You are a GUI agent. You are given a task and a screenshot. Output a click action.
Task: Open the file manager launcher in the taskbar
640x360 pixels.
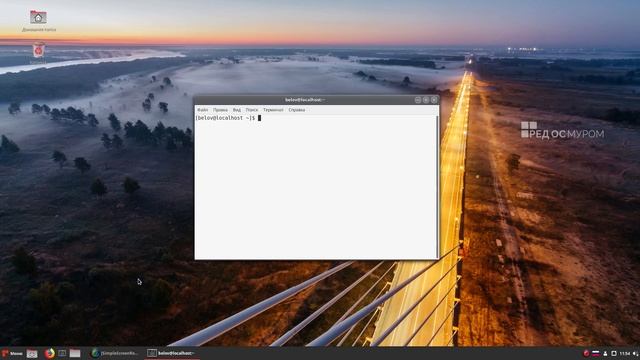[75, 353]
